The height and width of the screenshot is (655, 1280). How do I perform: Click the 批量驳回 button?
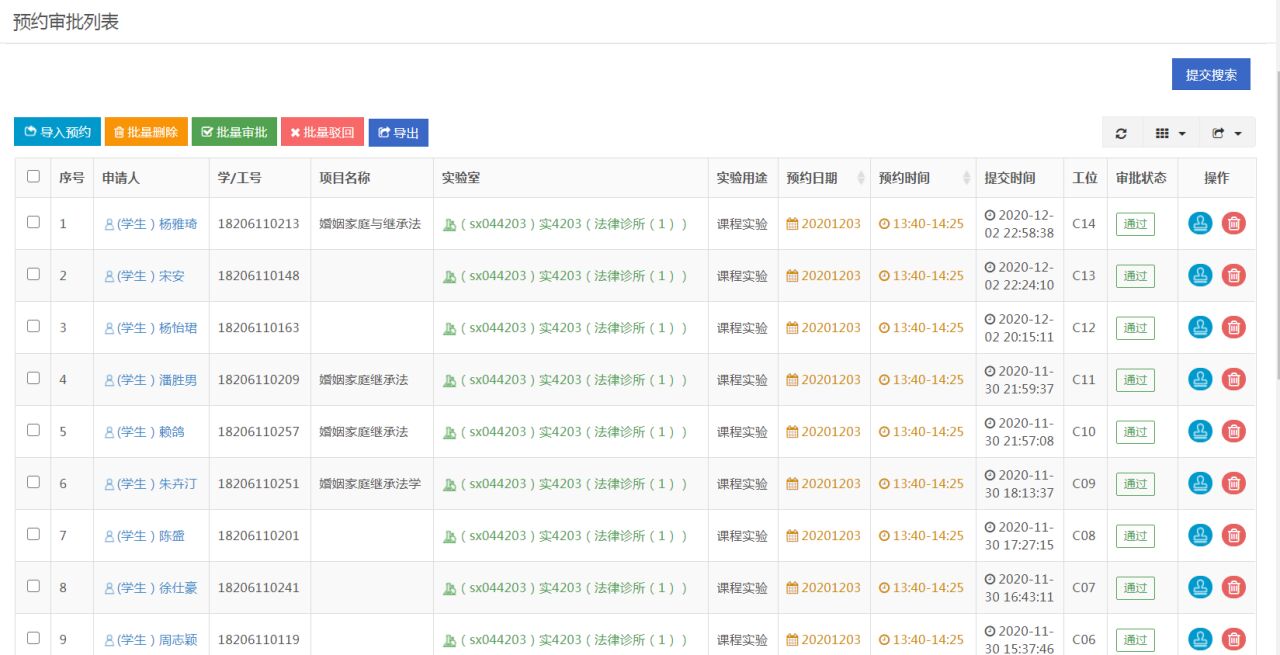(322, 132)
